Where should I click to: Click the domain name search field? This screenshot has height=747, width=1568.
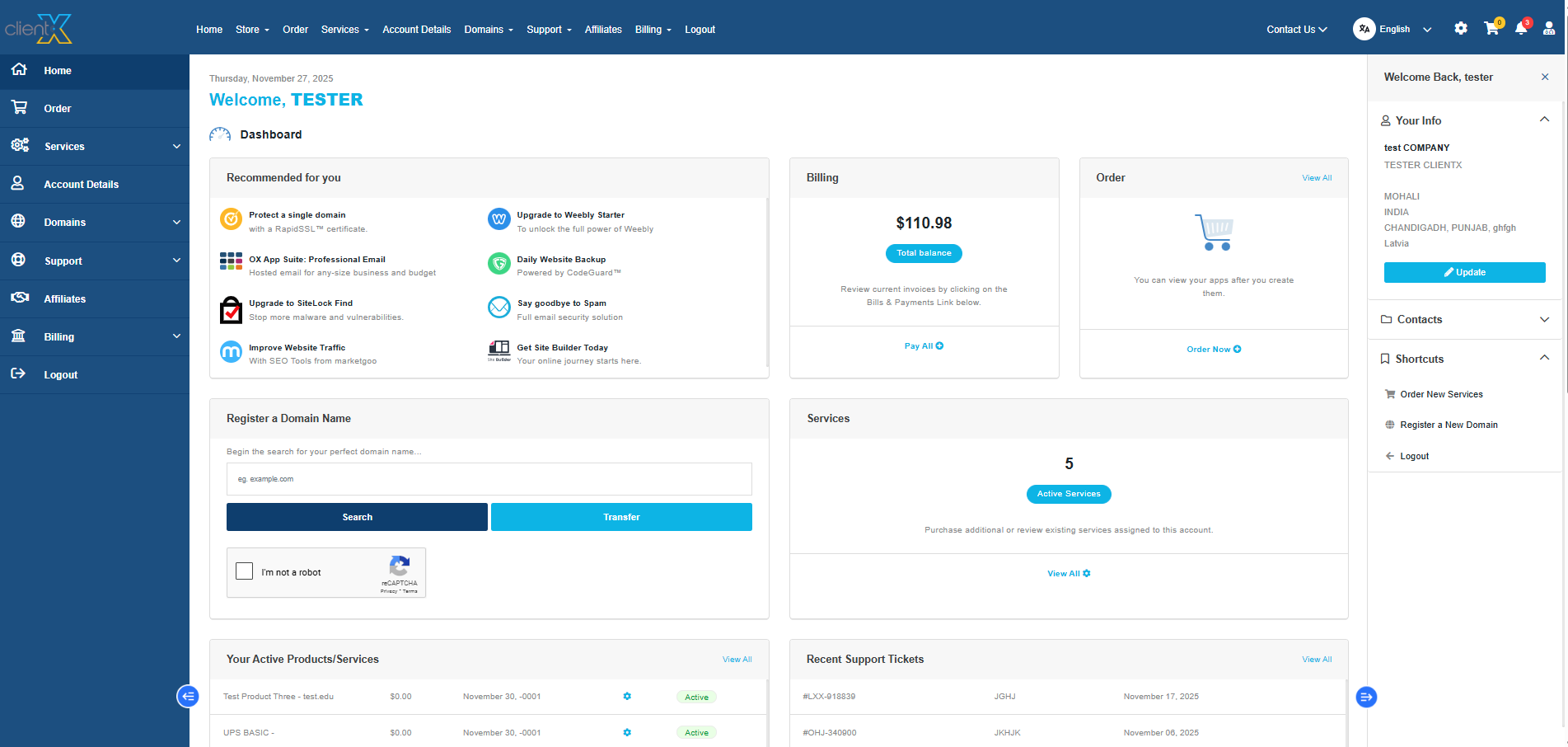coord(489,479)
